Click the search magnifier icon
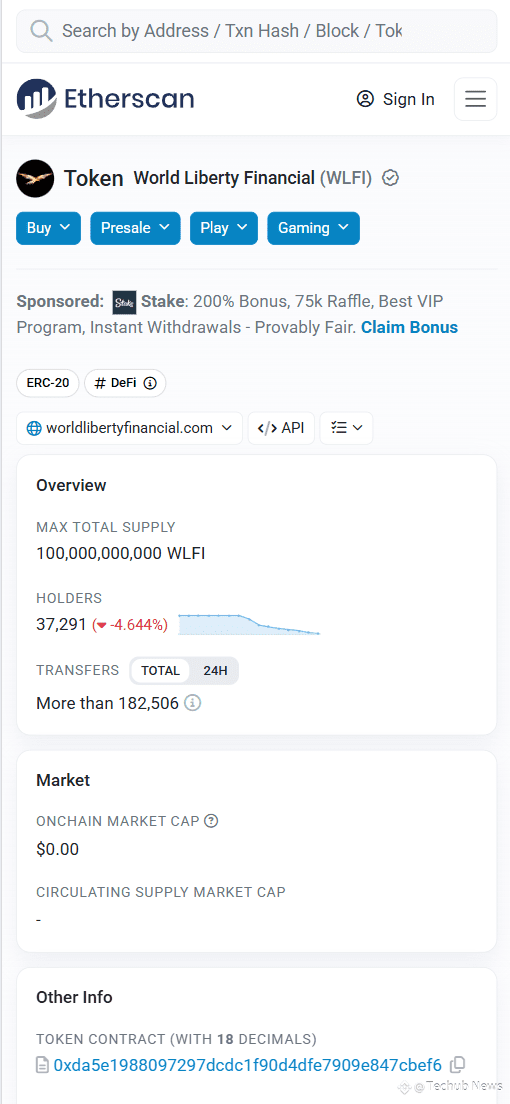This screenshot has height=1104, width=510. click(x=42, y=31)
